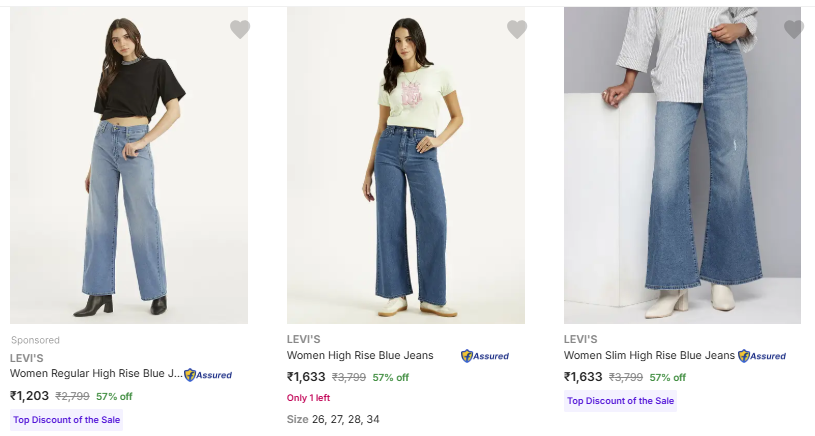The height and width of the screenshot is (436, 815).
Task: Wishlist the Women Regular High Rise jeans
Action: pyautogui.click(x=240, y=30)
